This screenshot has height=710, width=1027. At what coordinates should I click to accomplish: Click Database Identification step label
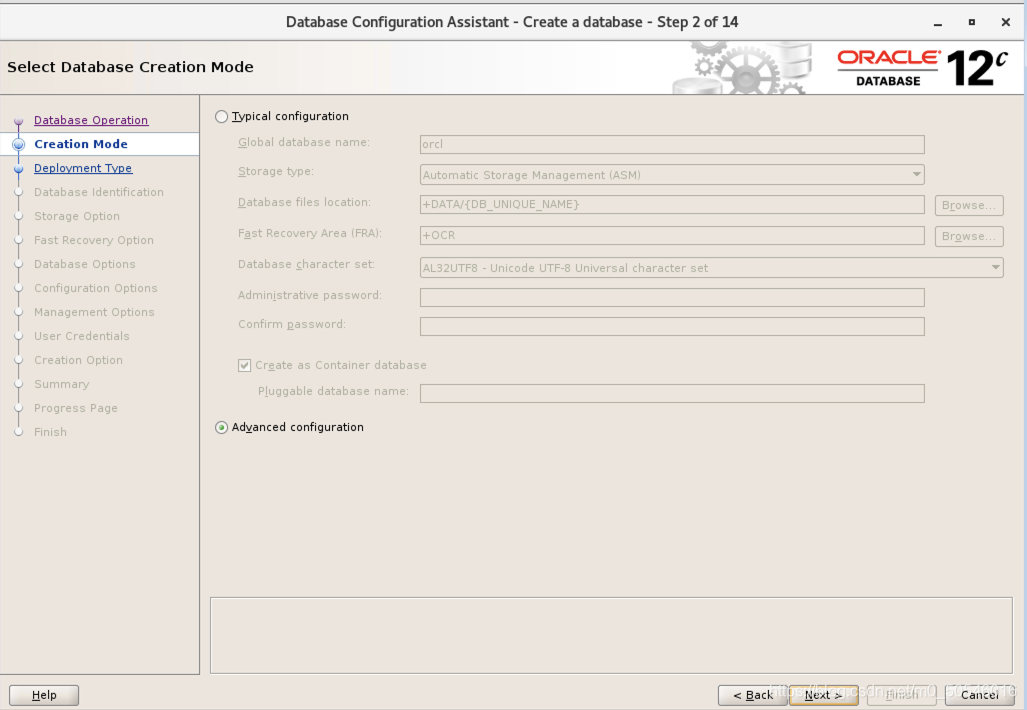pyautogui.click(x=99, y=192)
